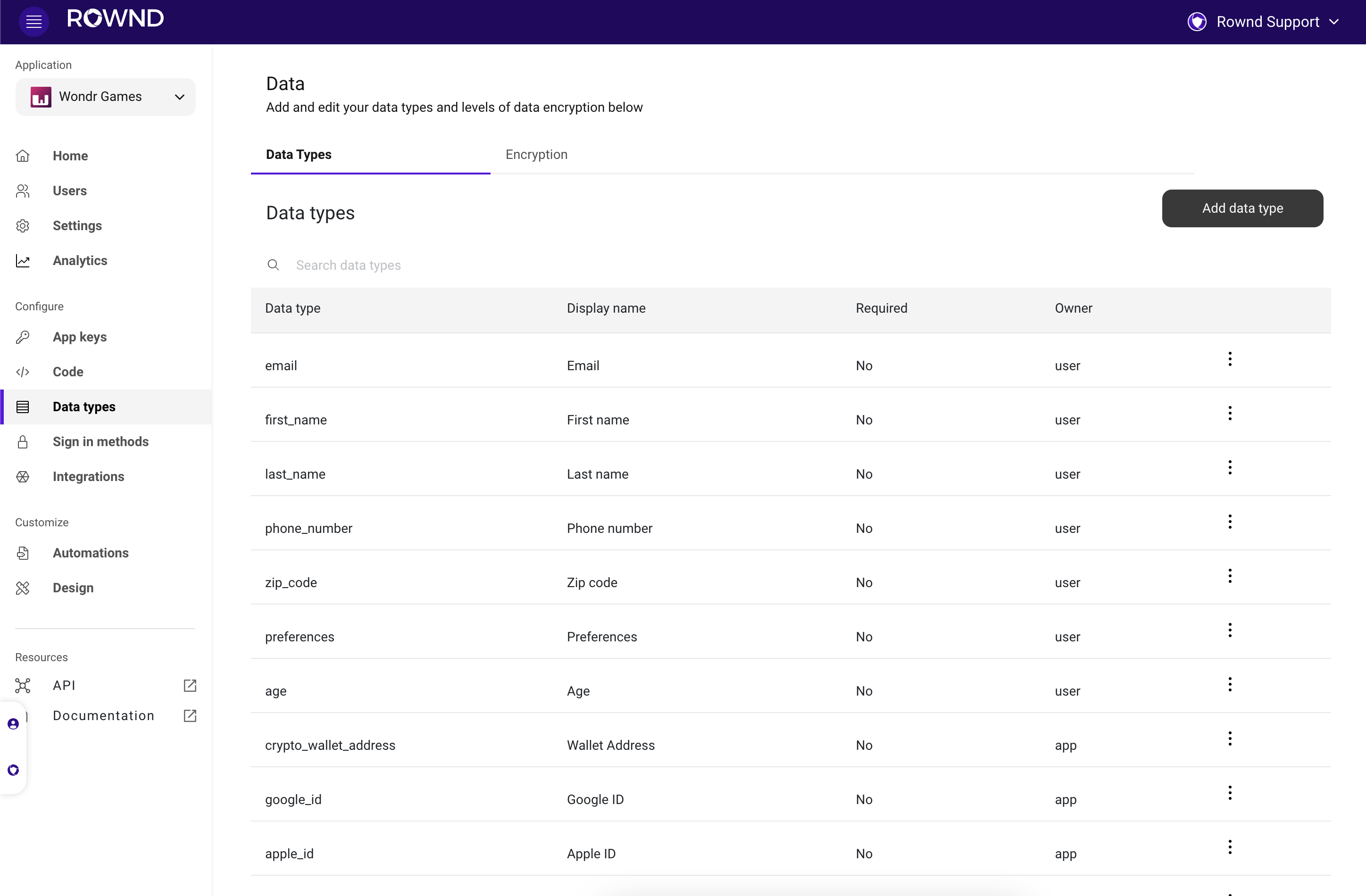The image size is (1366, 896).
Task: Open the Documentation external link
Action: (x=103, y=716)
